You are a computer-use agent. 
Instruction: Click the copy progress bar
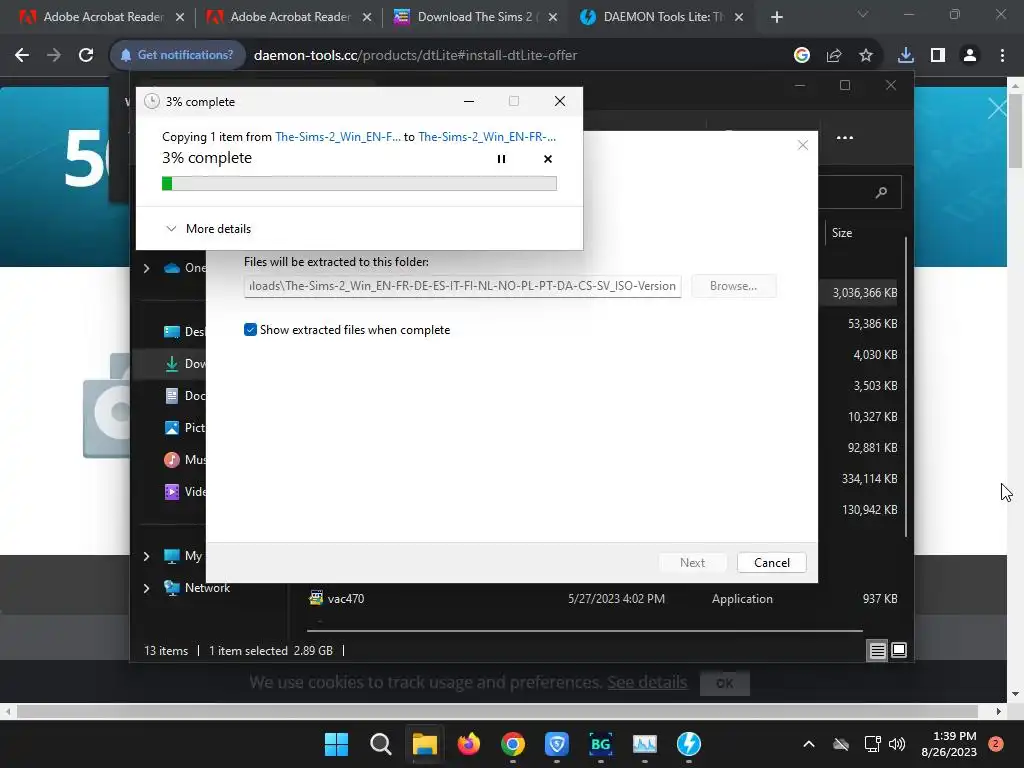point(359,184)
